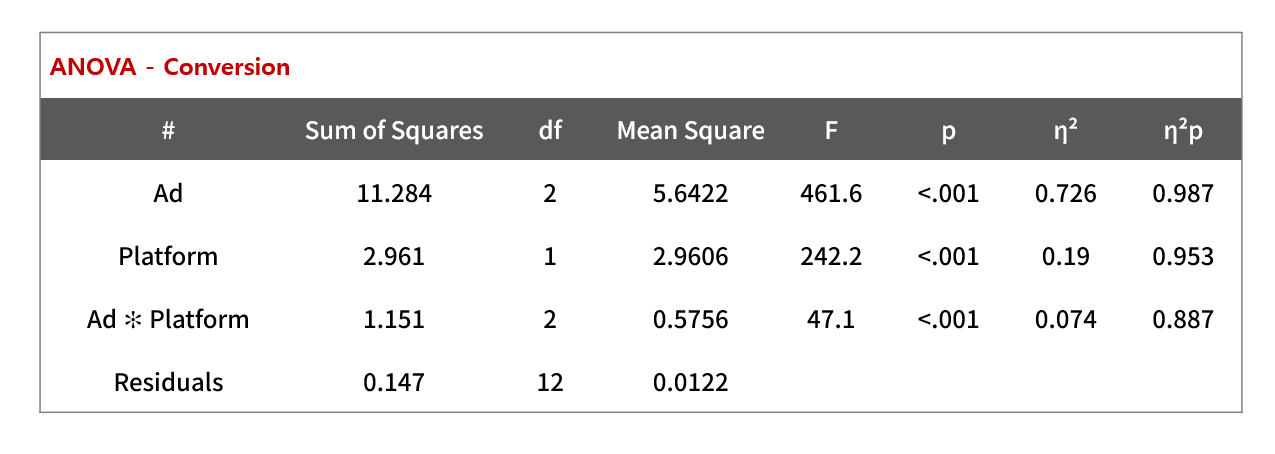Click the Platform row label
The image size is (1275, 454).
point(168,256)
